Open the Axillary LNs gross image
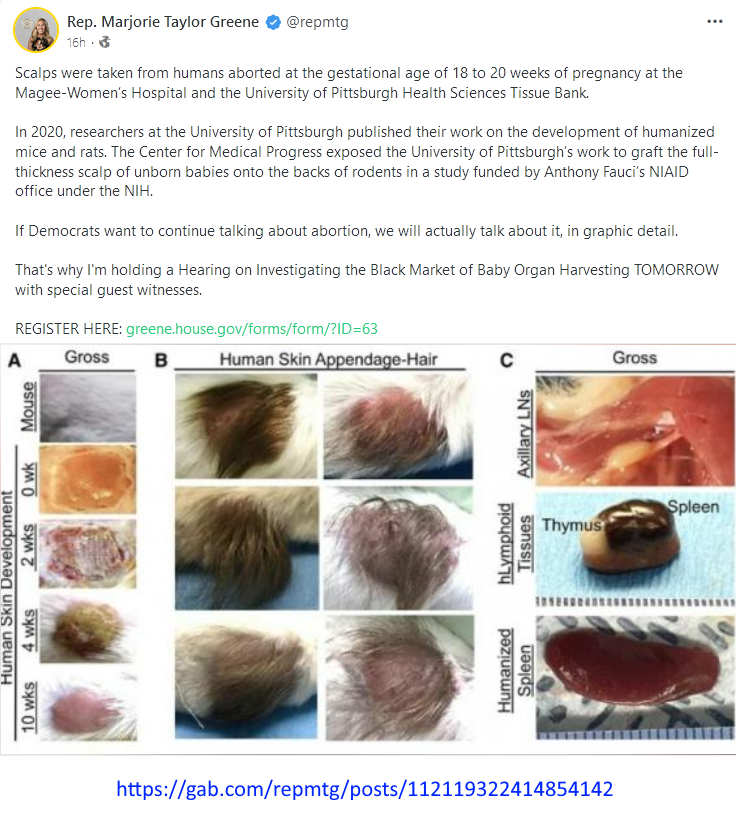 click(635, 430)
